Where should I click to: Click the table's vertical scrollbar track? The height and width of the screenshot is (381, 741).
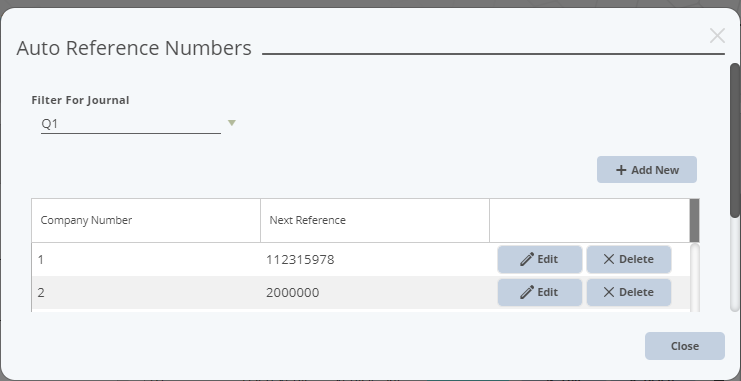coord(695,278)
